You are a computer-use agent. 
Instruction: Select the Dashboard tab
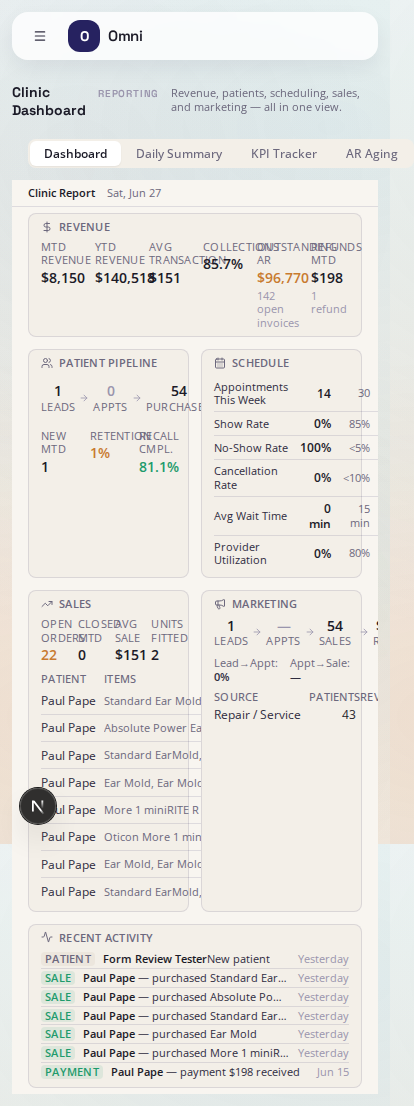click(75, 154)
